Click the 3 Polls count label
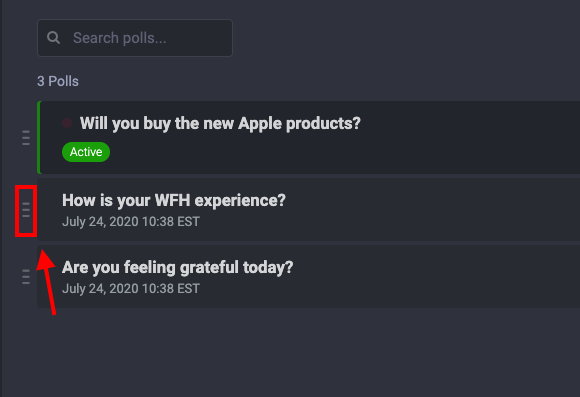 pyautogui.click(x=58, y=81)
